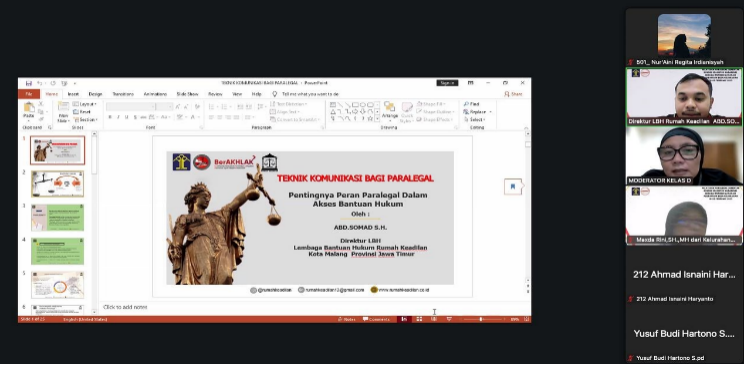Open the Text Direction dropdown
This screenshot has height=366, width=746.
coord(288,104)
